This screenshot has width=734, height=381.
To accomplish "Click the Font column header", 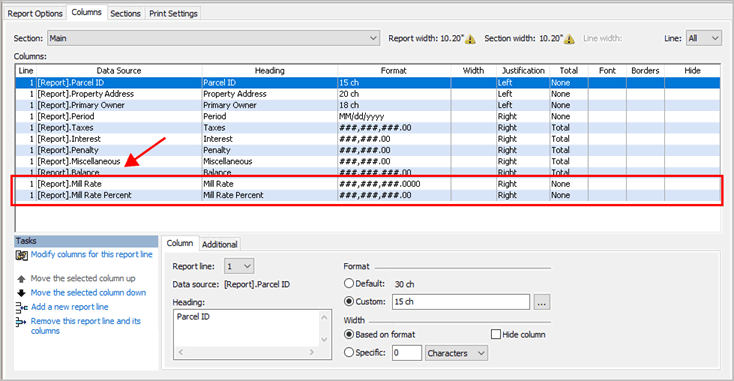I will (x=607, y=71).
